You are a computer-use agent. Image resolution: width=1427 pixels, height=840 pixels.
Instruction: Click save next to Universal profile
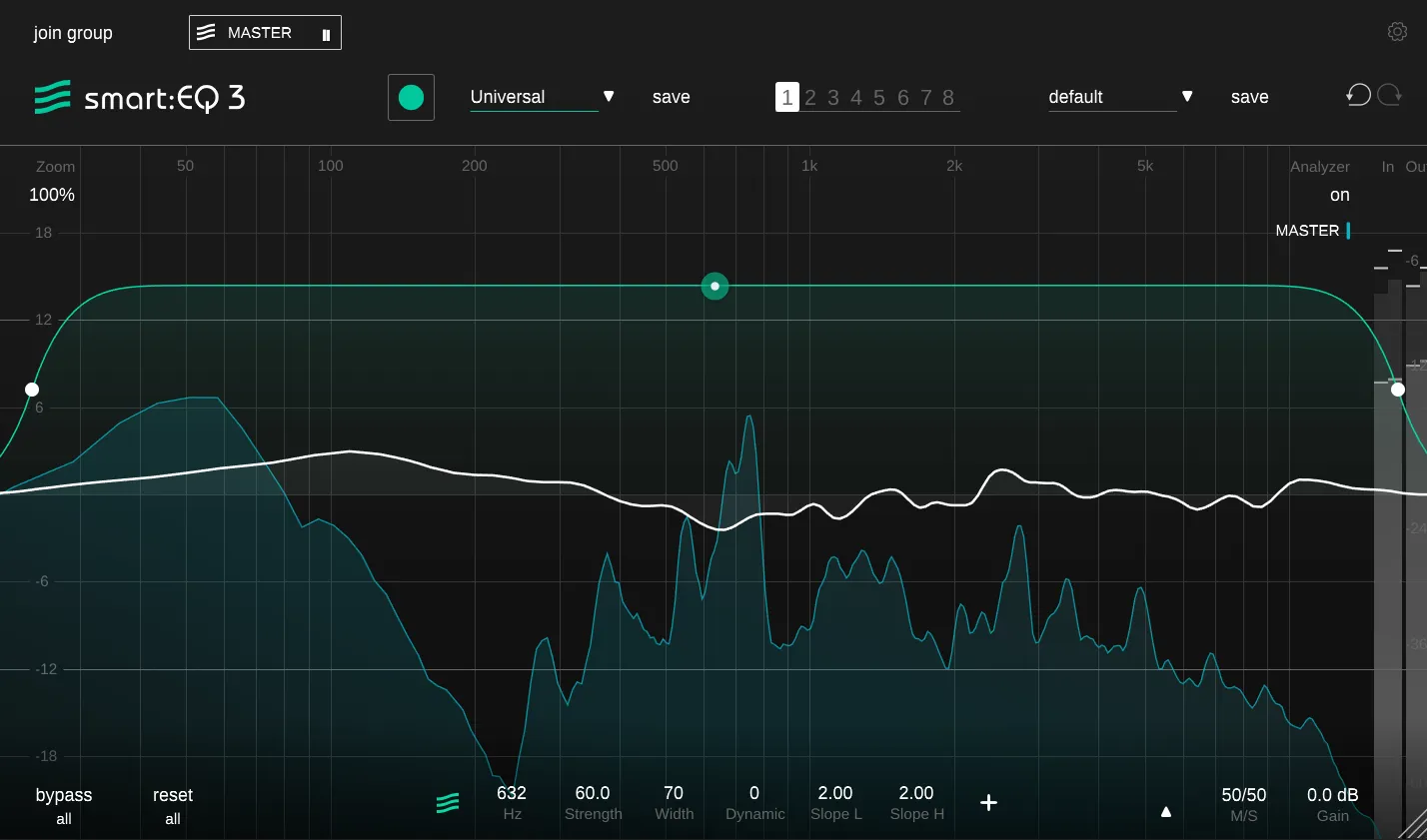(671, 97)
